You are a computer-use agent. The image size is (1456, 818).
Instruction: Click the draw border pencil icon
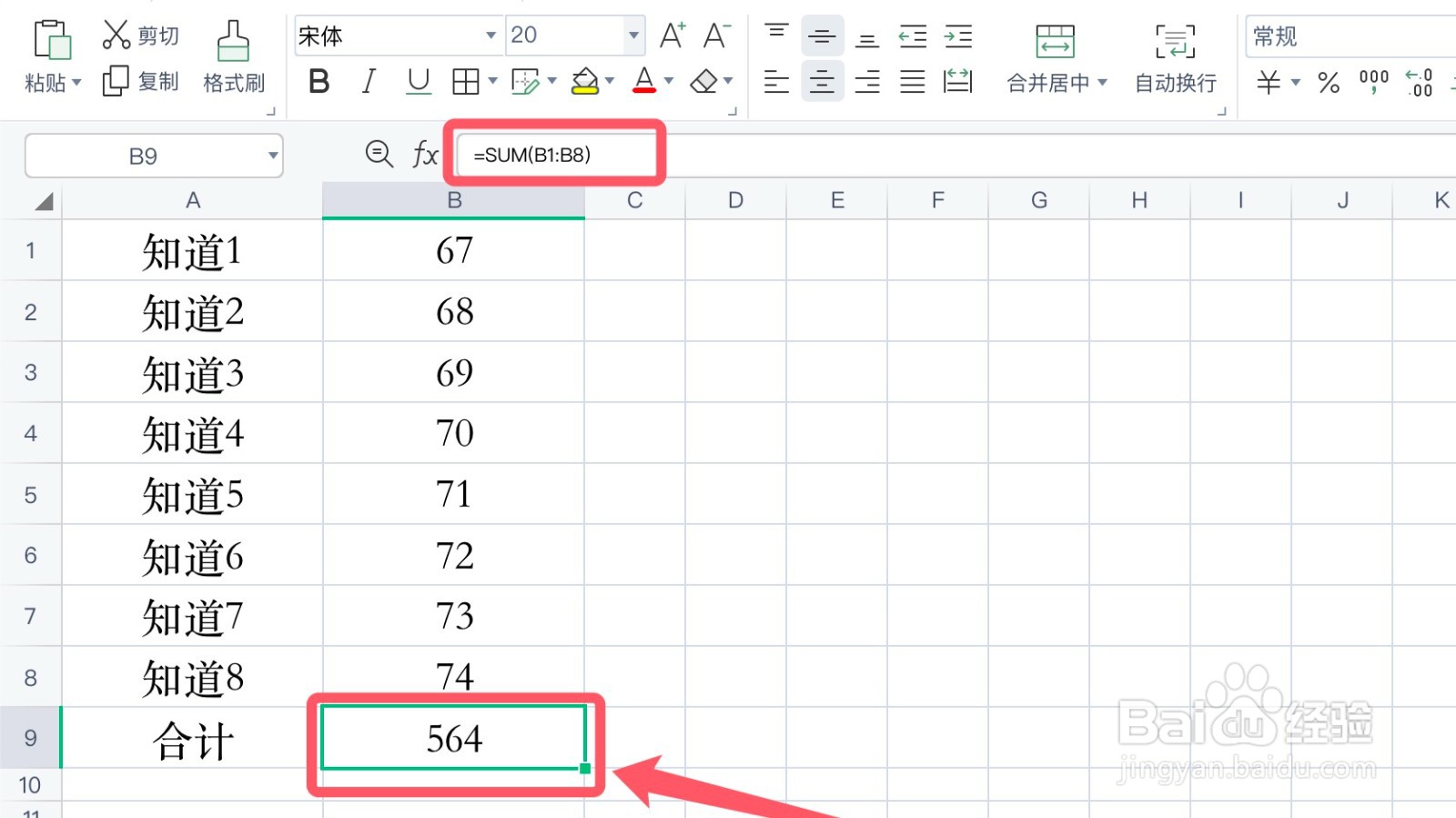(x=526, y=82)
